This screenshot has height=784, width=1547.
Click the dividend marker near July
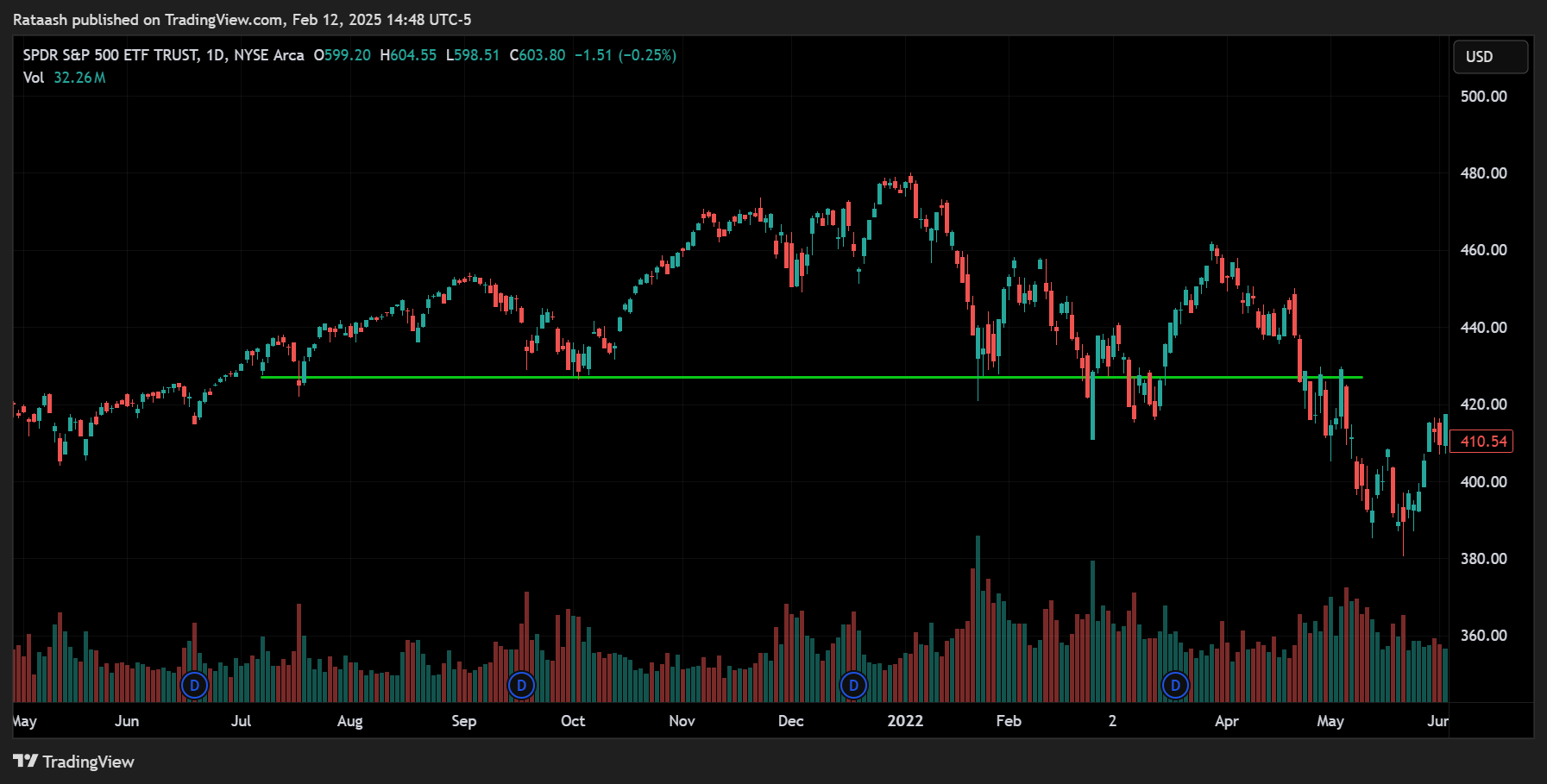(195, 686)
